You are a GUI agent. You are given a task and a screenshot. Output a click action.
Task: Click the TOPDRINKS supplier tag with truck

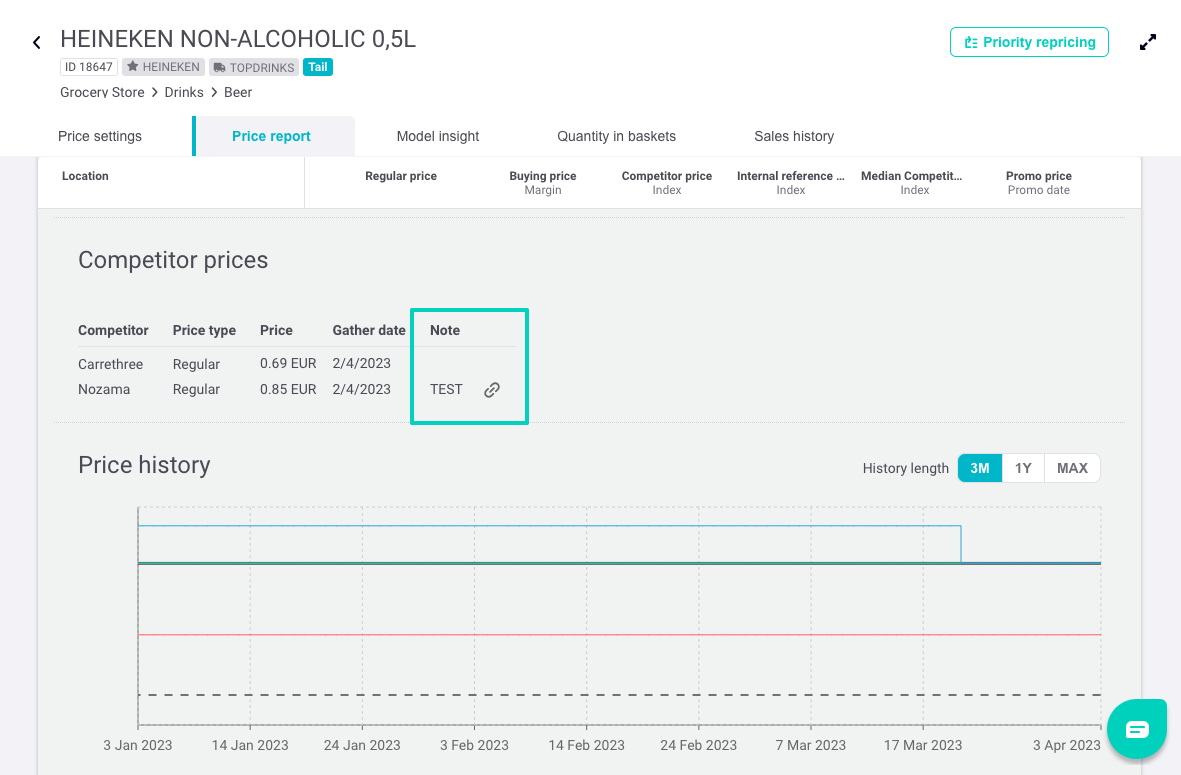[x=254, y=67]
